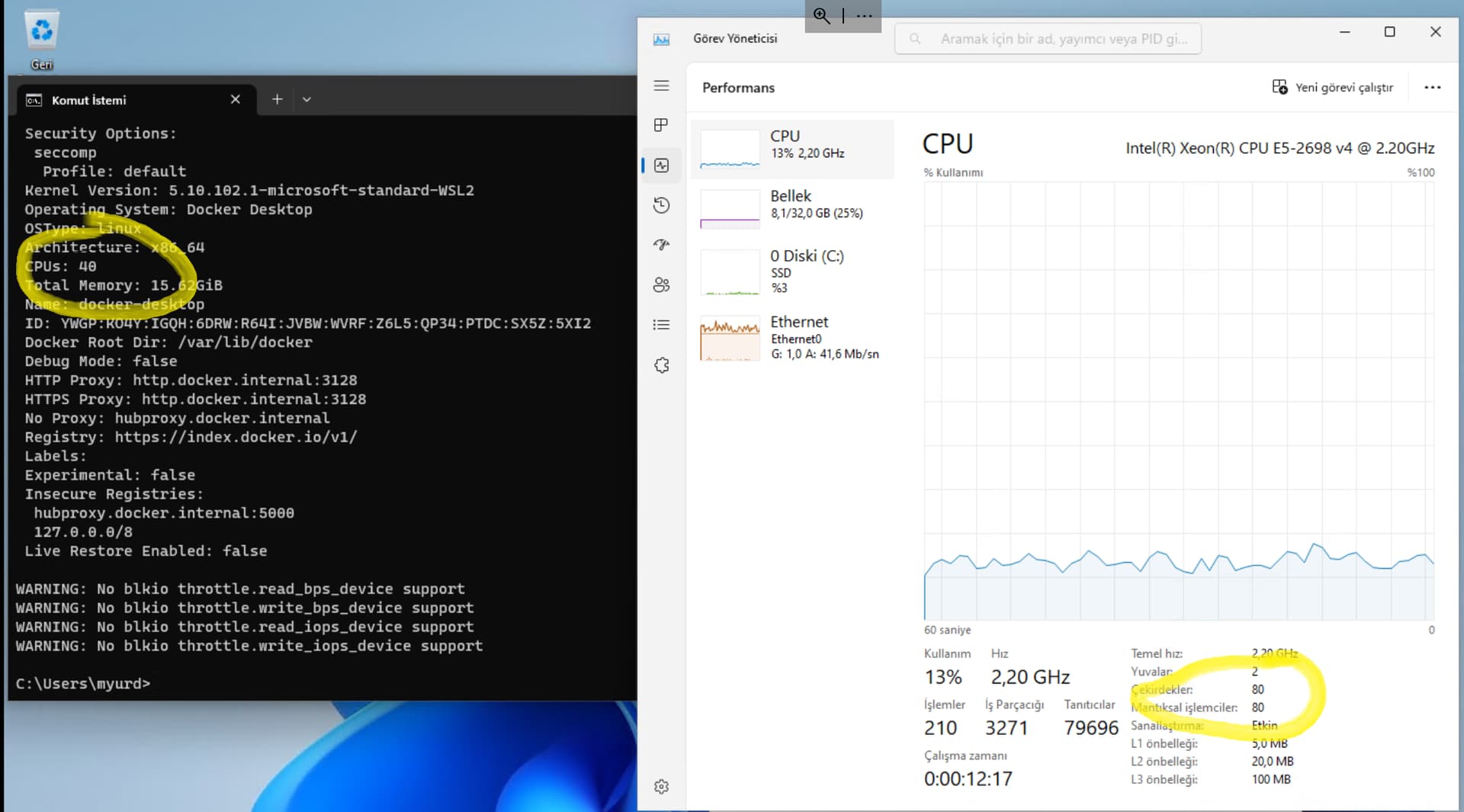This screenshot has height=812, width=1464.
Task: Open the Users panel via people icon
Action: [660, 284]
